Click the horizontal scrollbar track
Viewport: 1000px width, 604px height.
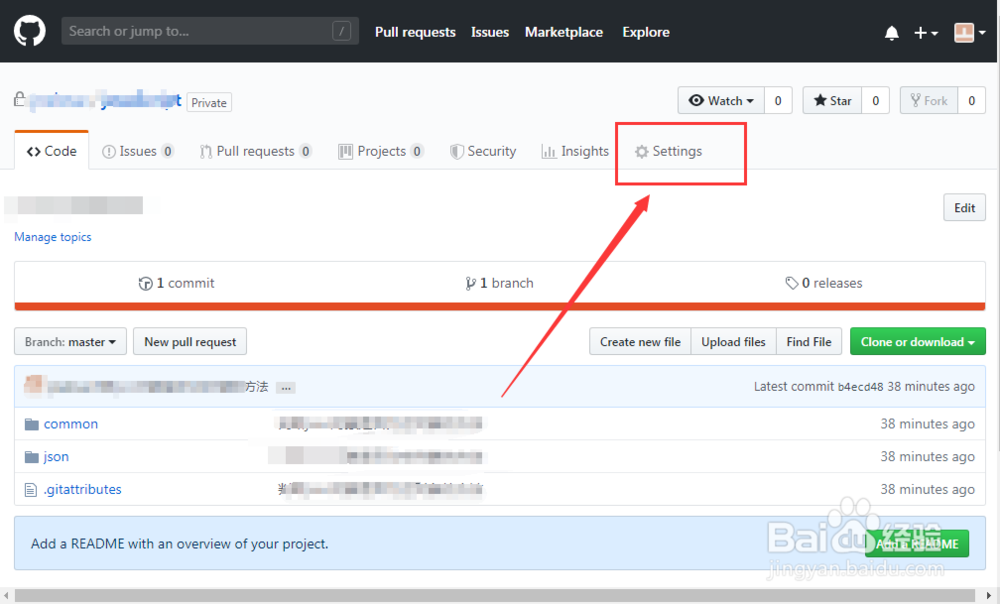[495, 596]
